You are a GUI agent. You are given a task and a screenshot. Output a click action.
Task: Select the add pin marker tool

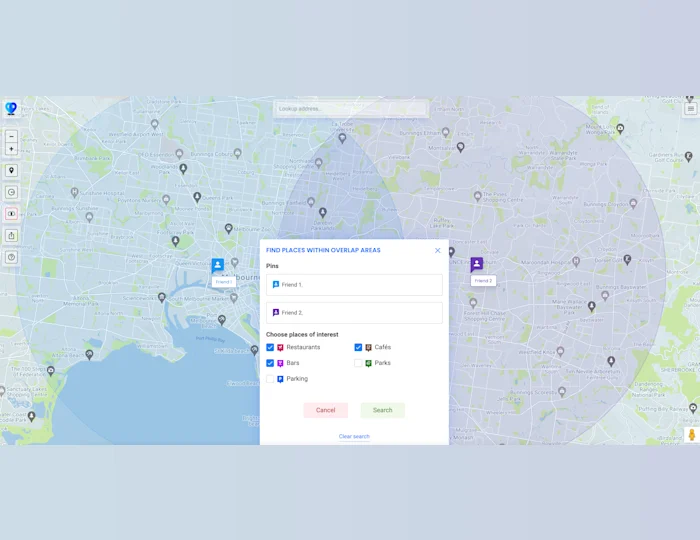coord(12,170)
